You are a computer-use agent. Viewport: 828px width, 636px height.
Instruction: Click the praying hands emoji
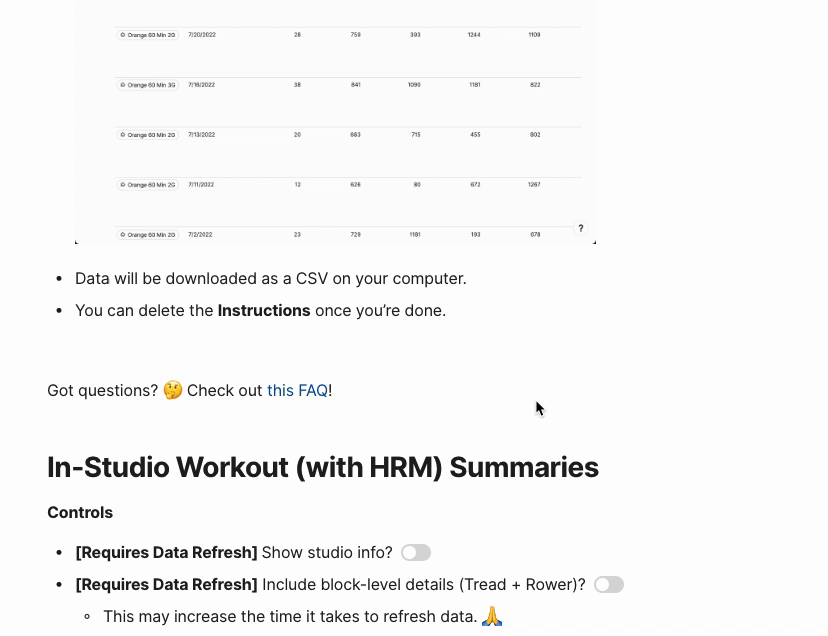pyautogui.click(x=492, y=616)
